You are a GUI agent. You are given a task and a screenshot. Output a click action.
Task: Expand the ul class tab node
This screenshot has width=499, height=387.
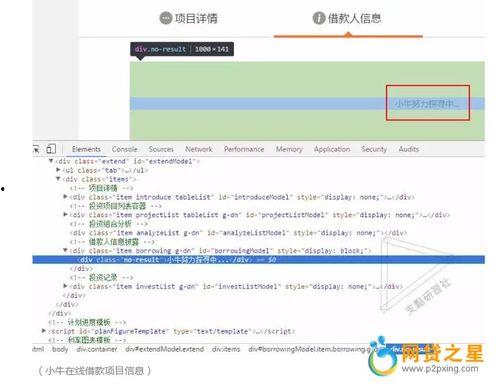(x=58, y=170)
